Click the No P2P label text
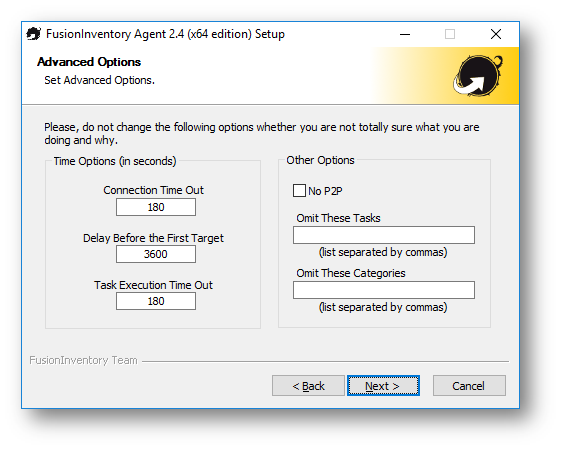Viewport: 562px width, 451px height. pyautogui.click(x=325, y=191)
